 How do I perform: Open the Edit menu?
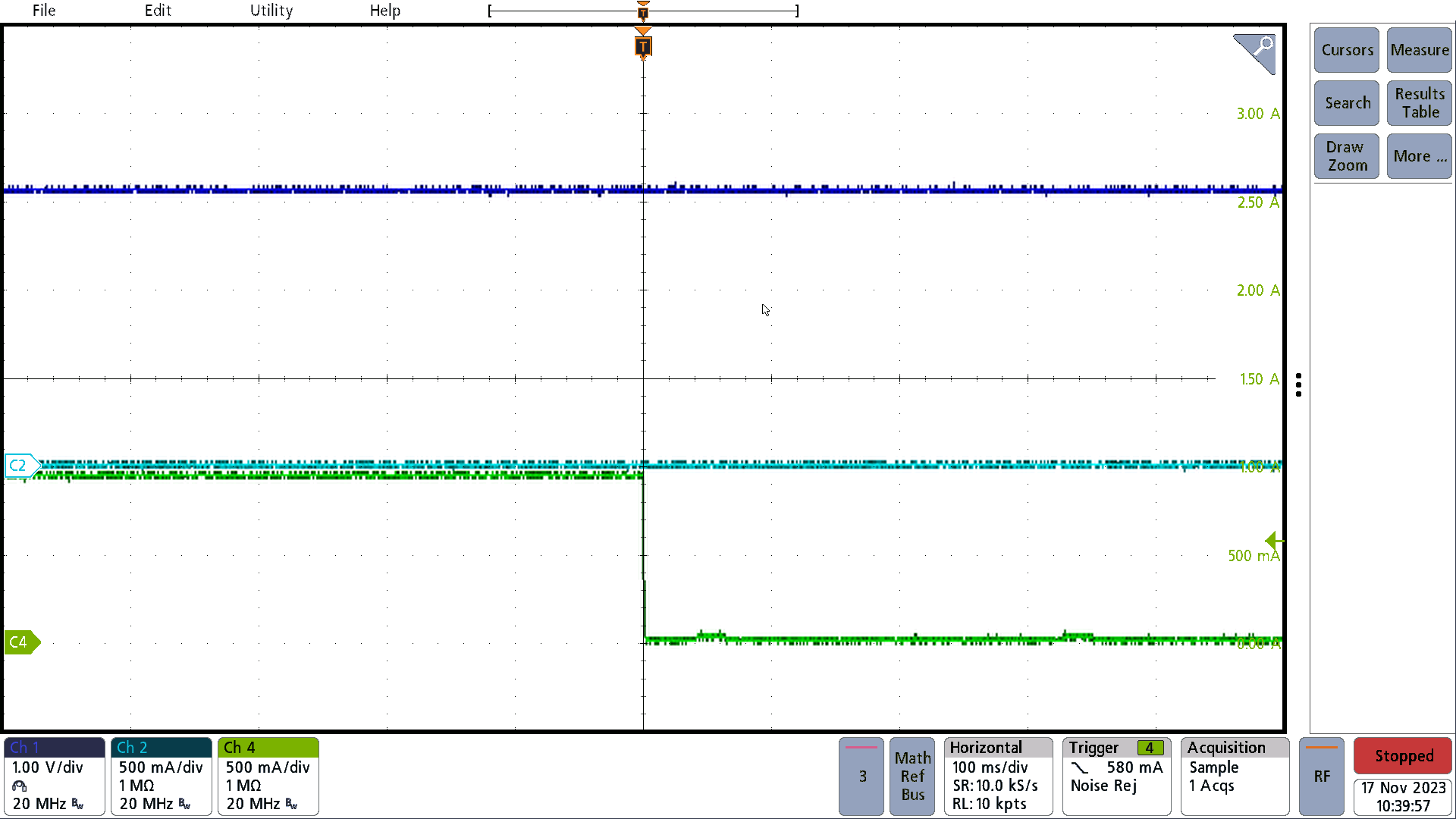tap(158, 11)
